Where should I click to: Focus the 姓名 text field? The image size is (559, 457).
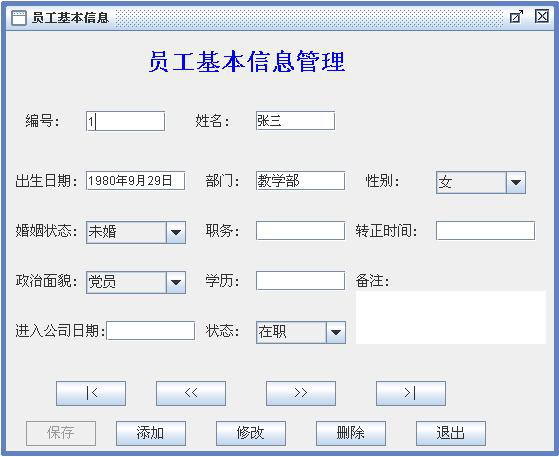click(295, 121)
